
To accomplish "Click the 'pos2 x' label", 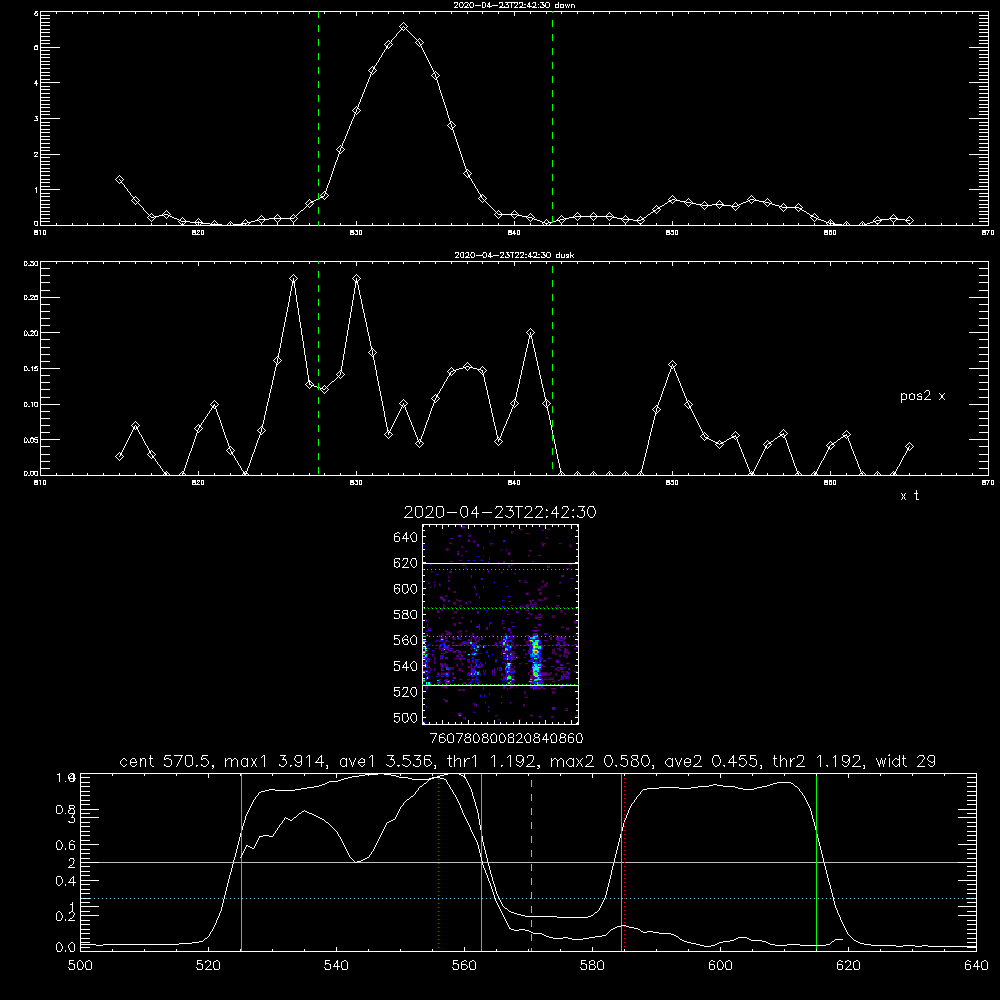I will 922,396.
